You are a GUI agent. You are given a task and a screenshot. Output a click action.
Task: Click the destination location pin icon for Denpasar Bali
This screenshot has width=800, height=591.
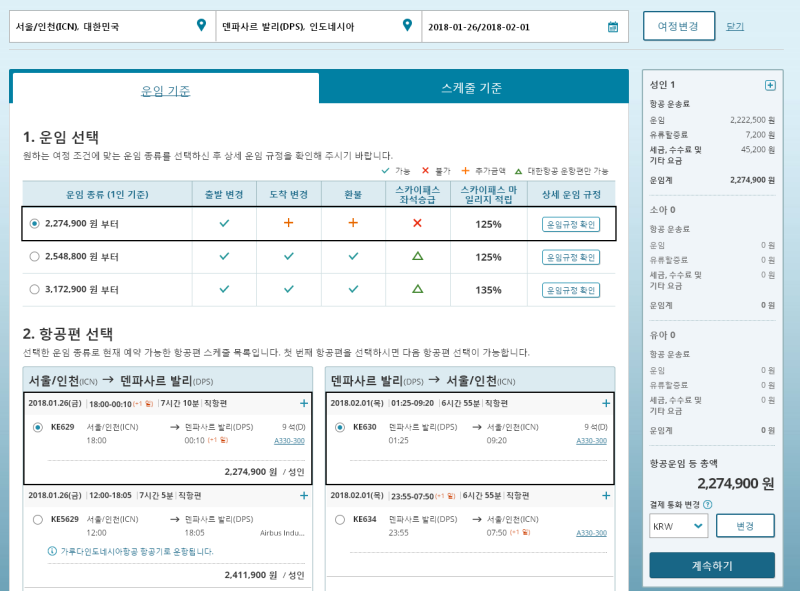tap(407, 25)
